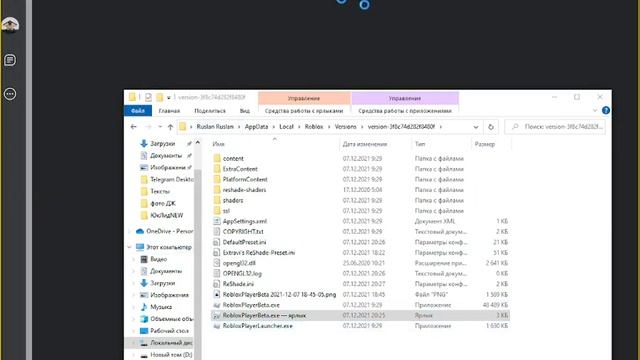Image resolution: width=640 pixels, height=360 pixels.
Task: Open quick access toolbar customize dropdown
Action: pos(168,98)
